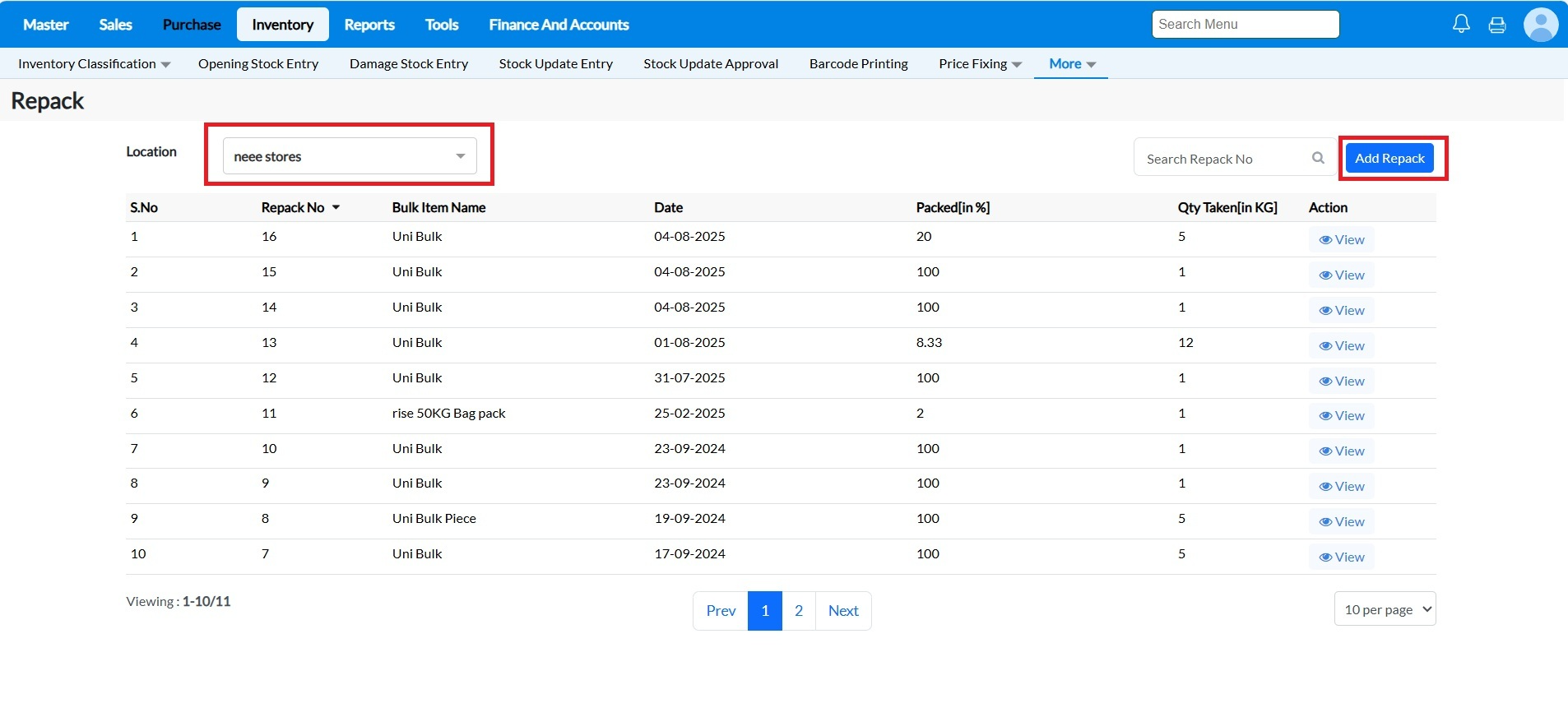This screenshot has height=717, width=1568.
Task: Open the user profile avatar
Action: click(x=1540, y=25)
